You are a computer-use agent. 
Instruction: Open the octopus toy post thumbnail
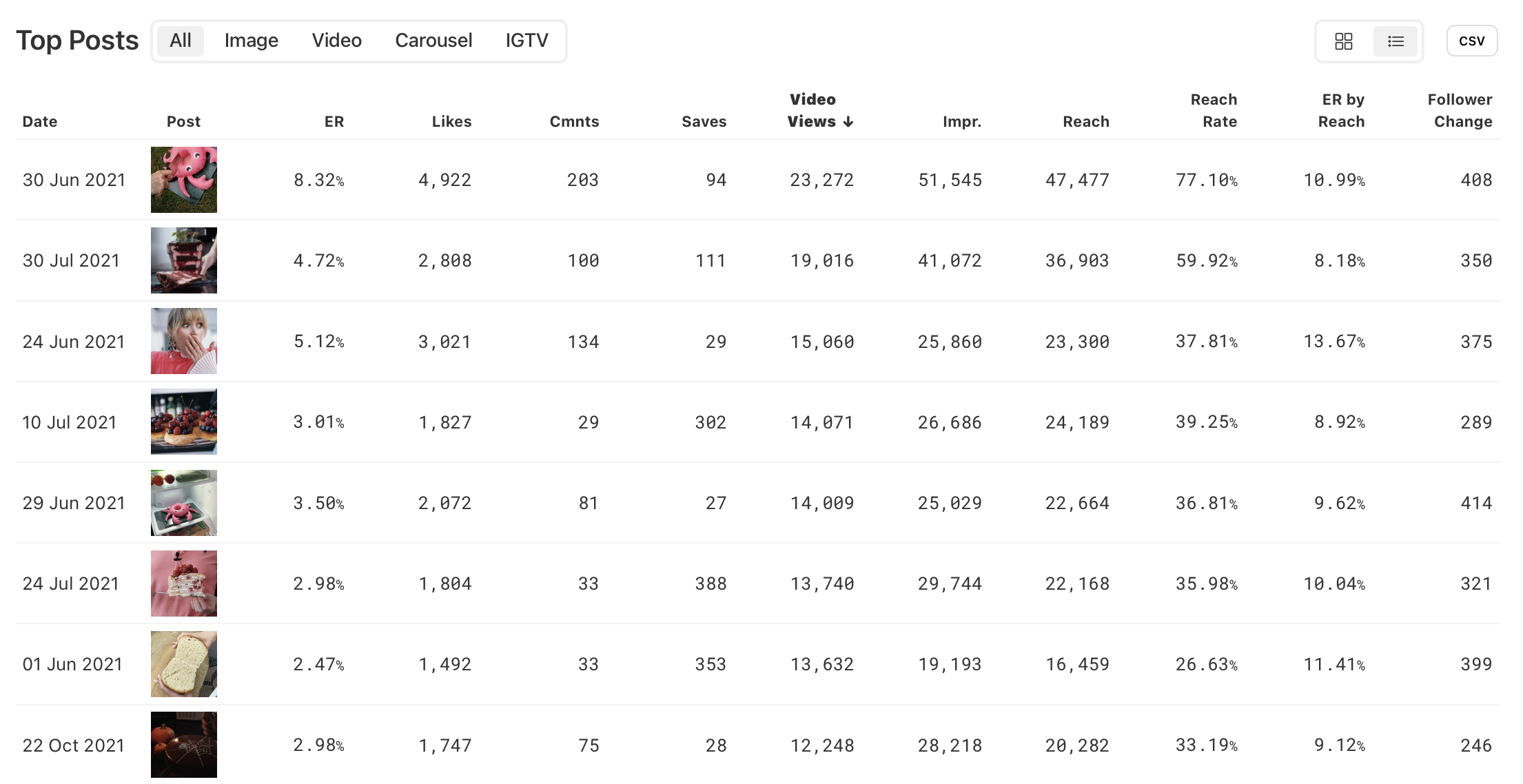pos(183,180)
